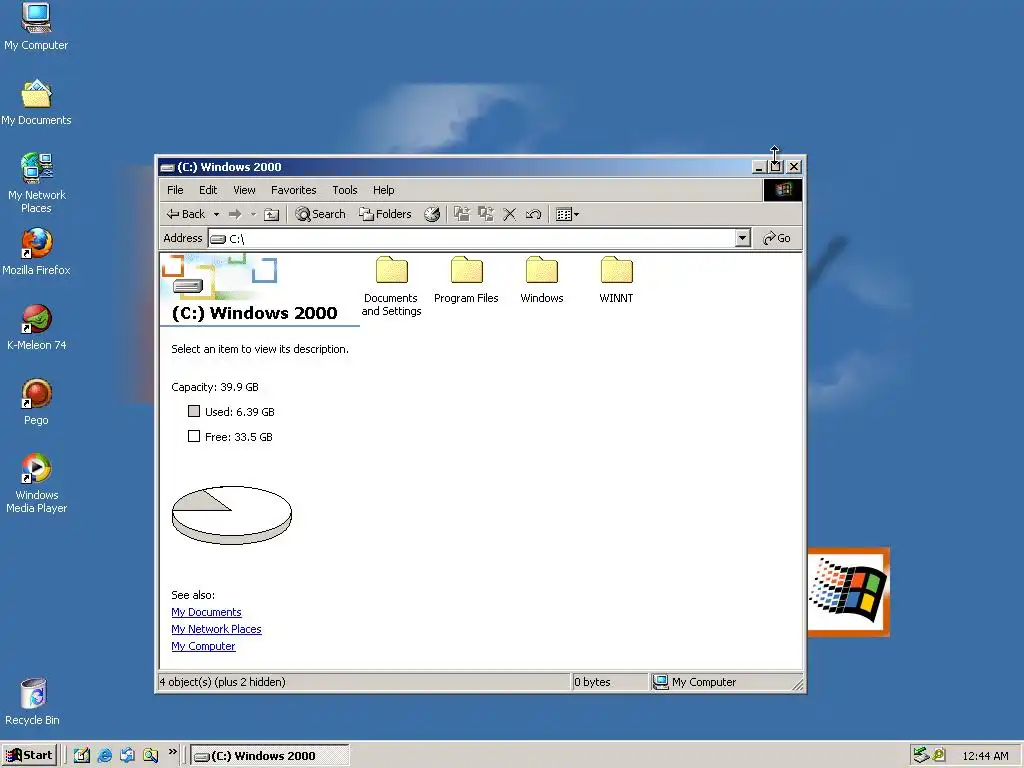Launch Outlook Express from quick launch
The width and height of the screenshot is (1024, 768).
[127, 755]
